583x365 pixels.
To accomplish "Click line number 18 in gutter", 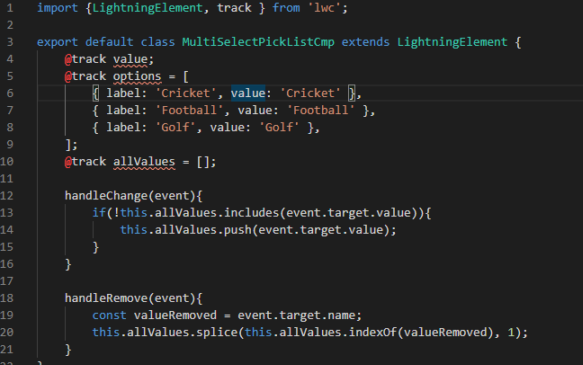I will [x=7, y=298].
